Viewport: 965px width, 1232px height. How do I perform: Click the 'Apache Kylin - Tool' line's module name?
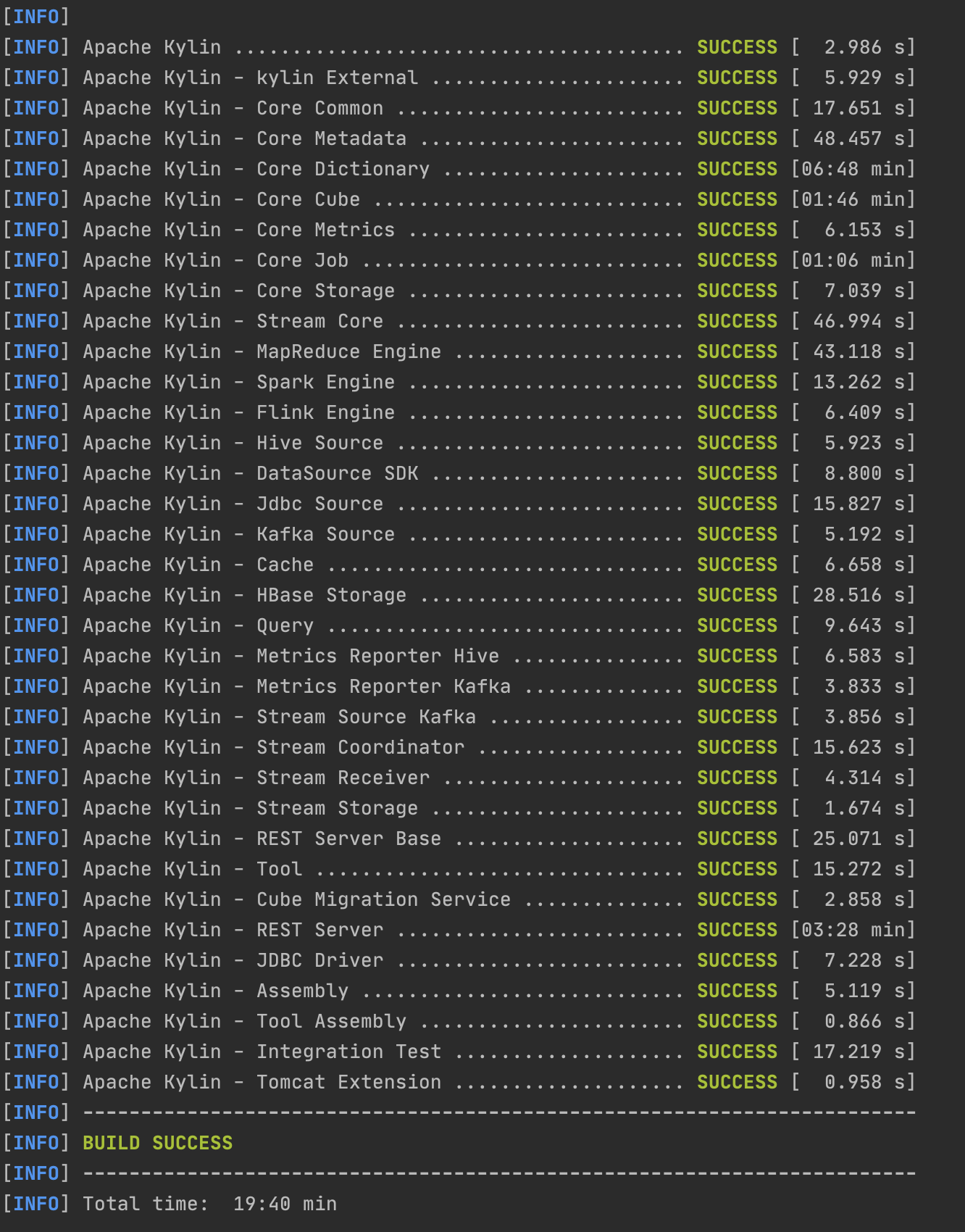point(279,869)
